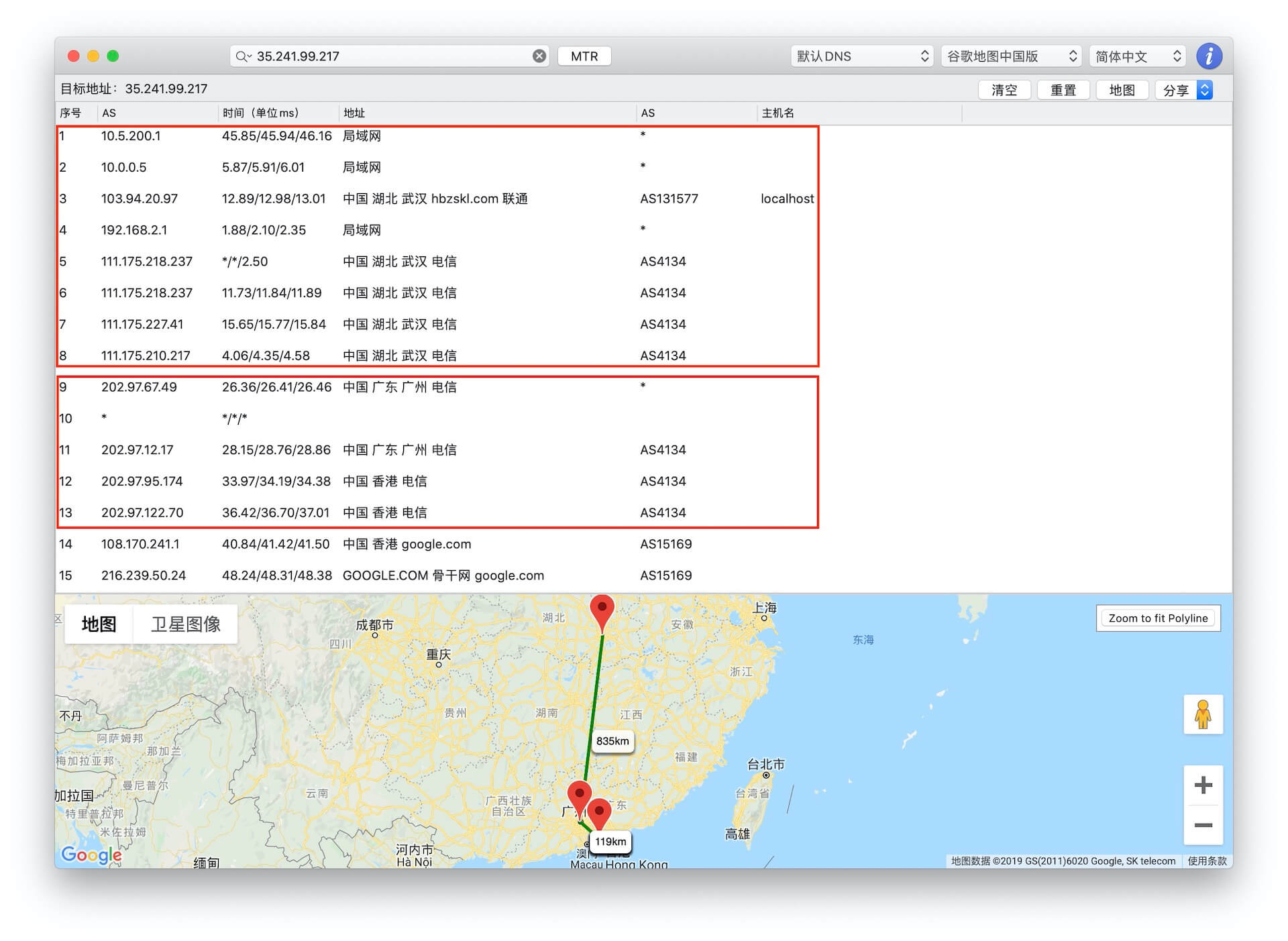The height and width of the screenshot is (941, 1288).
Task: Zoom in the map with plus icon
Action: click(1203, 785)
